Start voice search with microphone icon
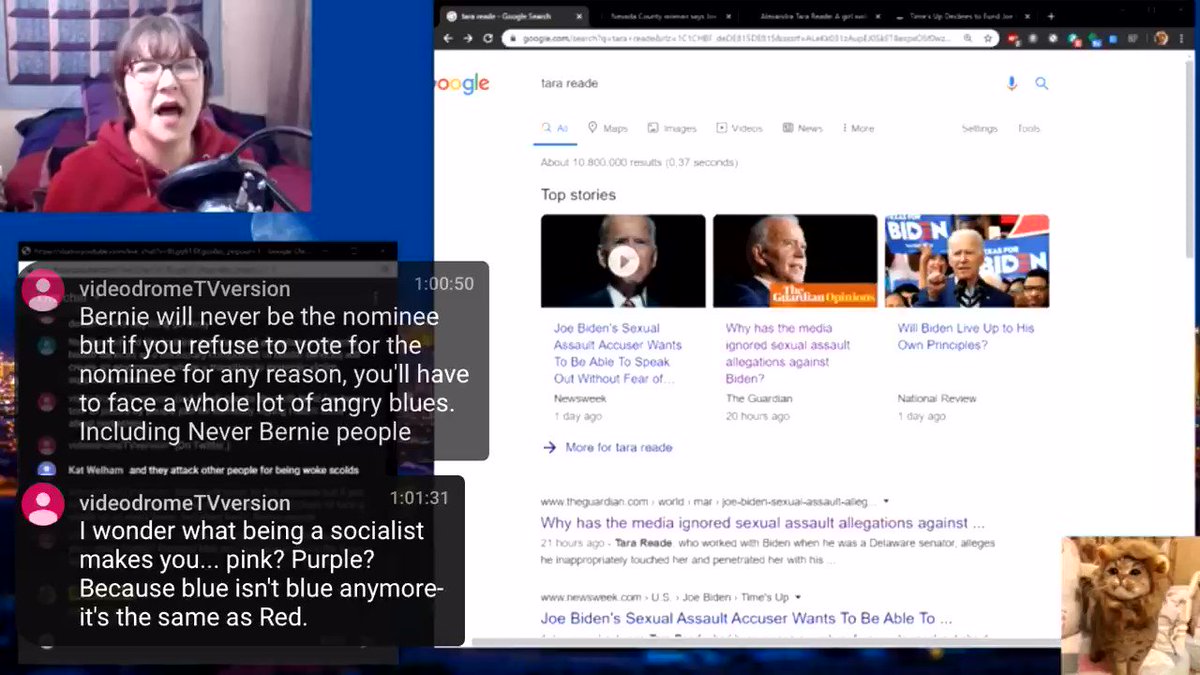 click(1012, 84)
